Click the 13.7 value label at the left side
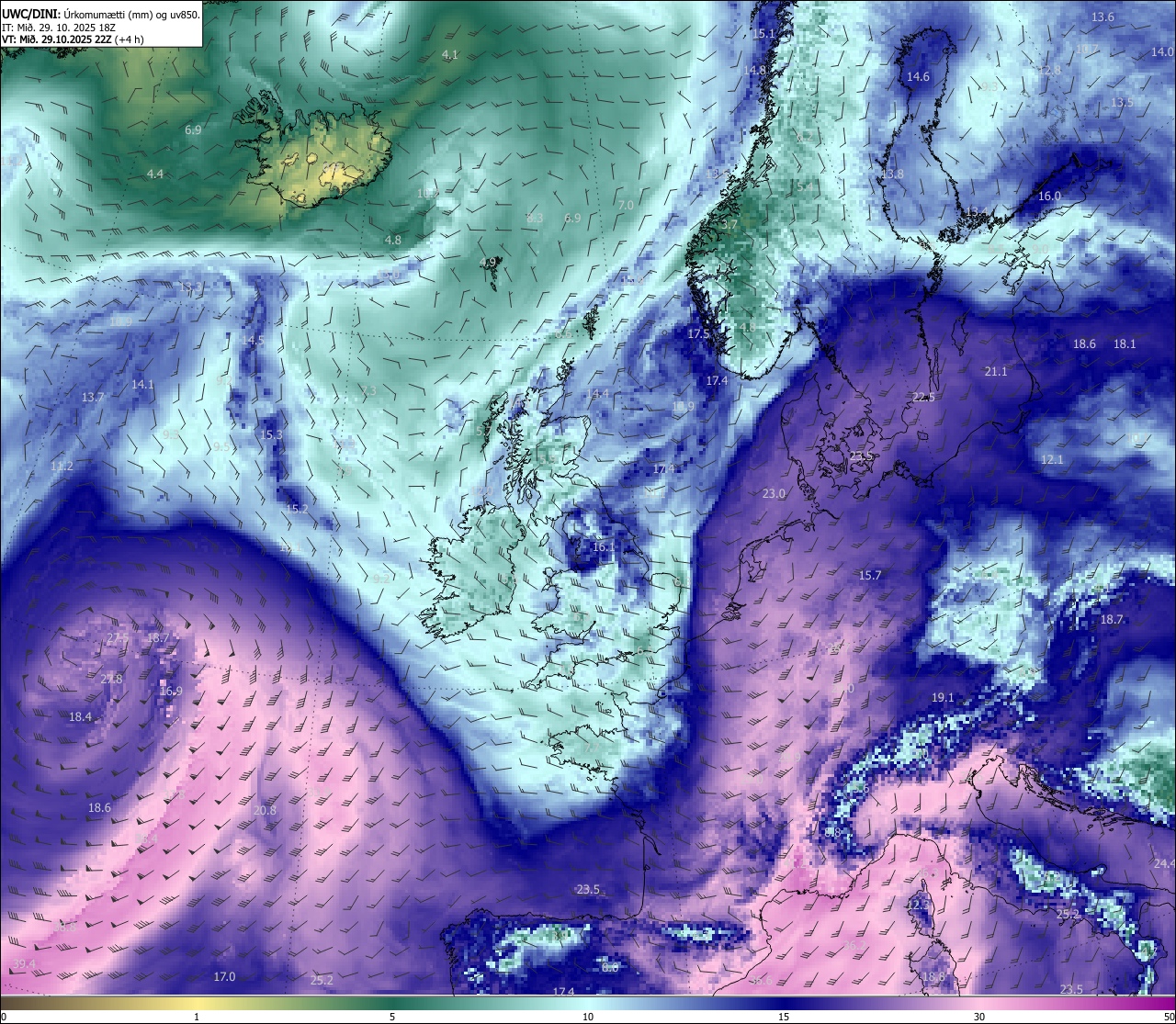Viewport: 1176px width, 1024px height. [93, 397]
